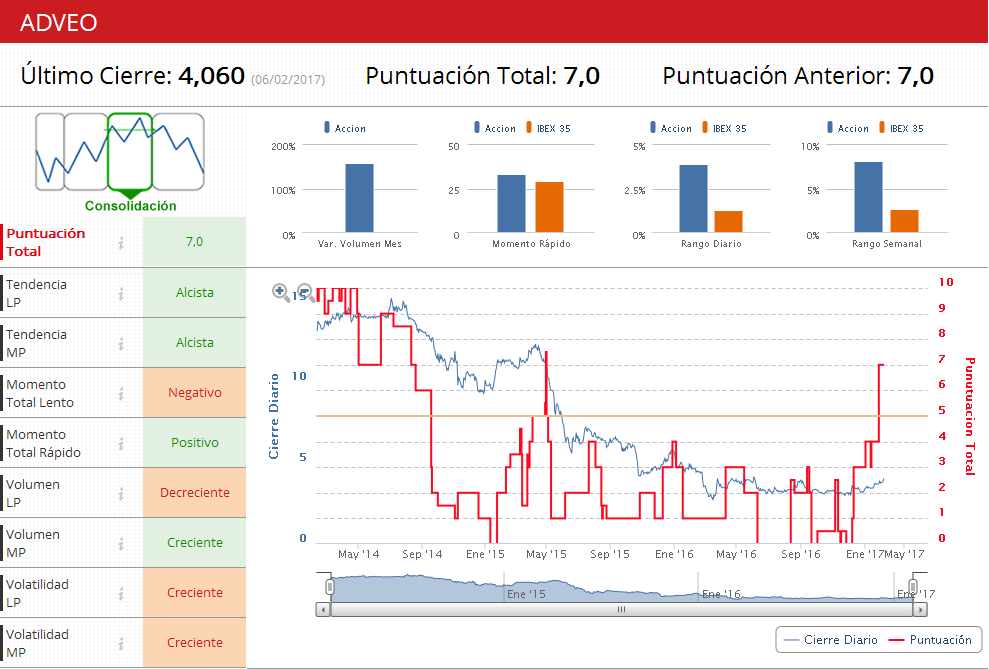The width and height of the screenshot is (989, 669).
Task: Toggle Accion legend in Rango Semanal chart
Action: (848, 128)
